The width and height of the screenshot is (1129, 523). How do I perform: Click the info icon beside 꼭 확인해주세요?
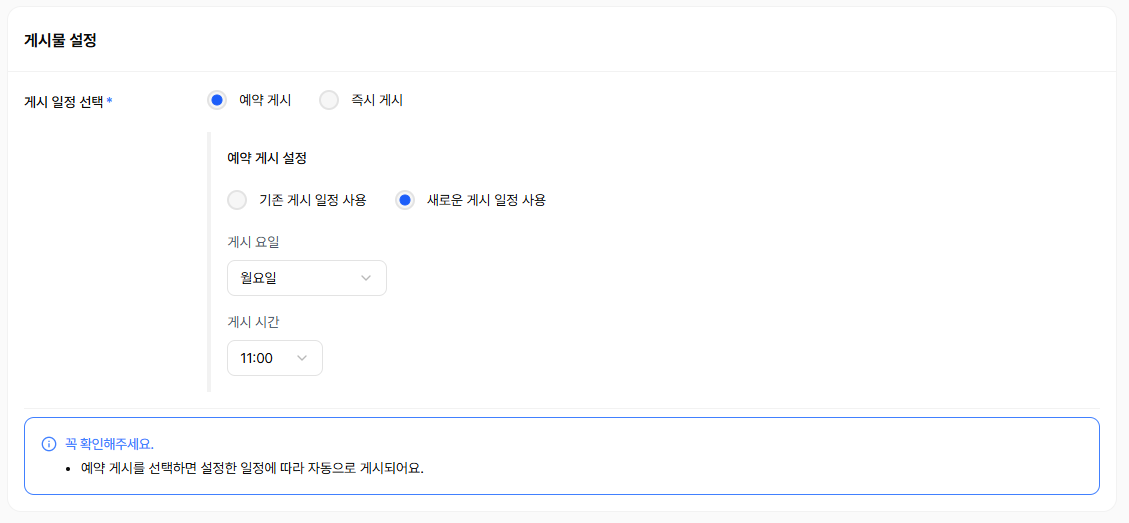tap(49, 444)
